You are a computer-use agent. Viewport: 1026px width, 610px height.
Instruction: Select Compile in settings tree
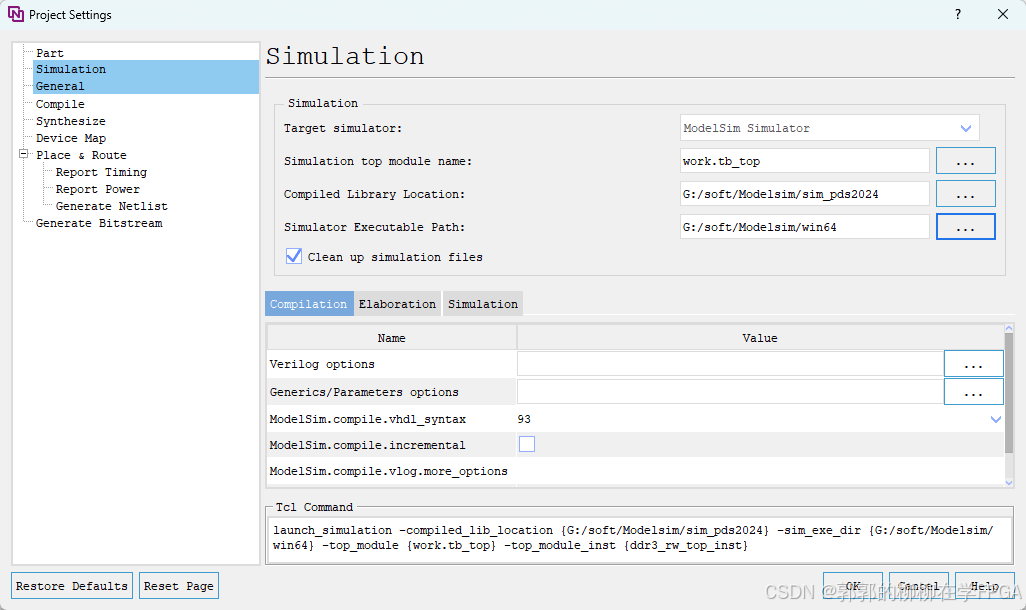60,104
